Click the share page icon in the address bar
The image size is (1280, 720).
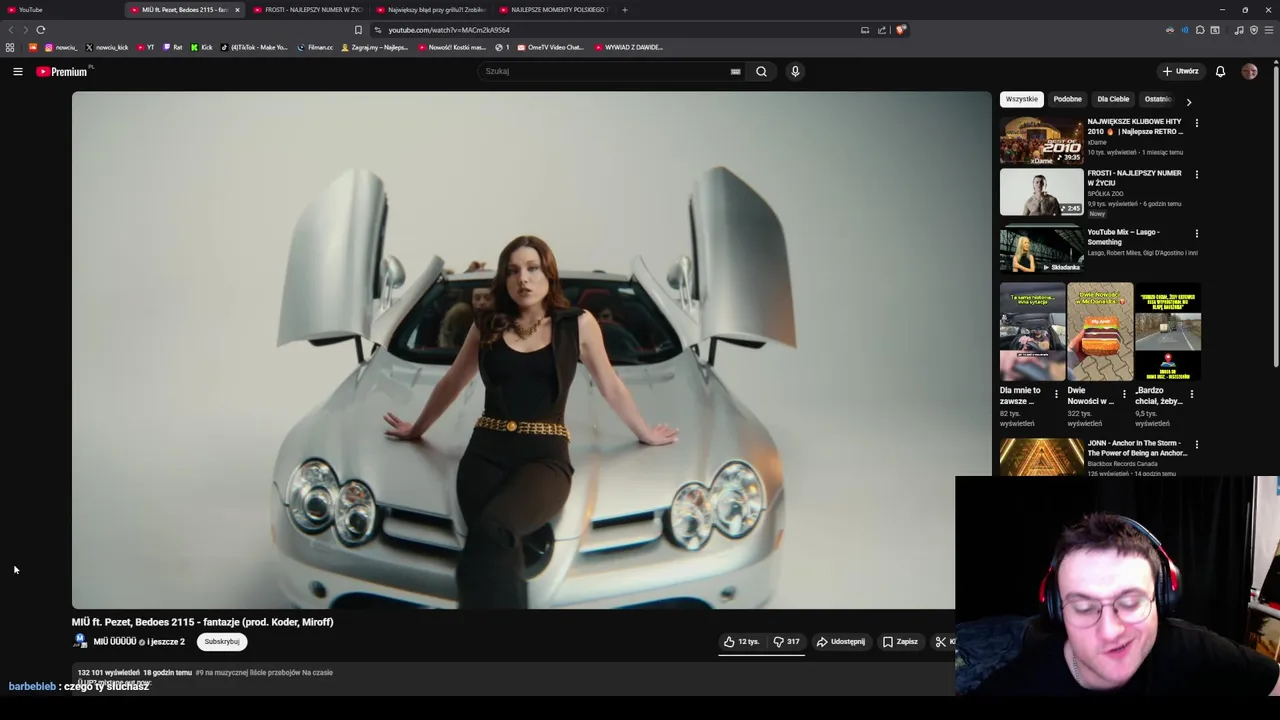coord(882,30)
